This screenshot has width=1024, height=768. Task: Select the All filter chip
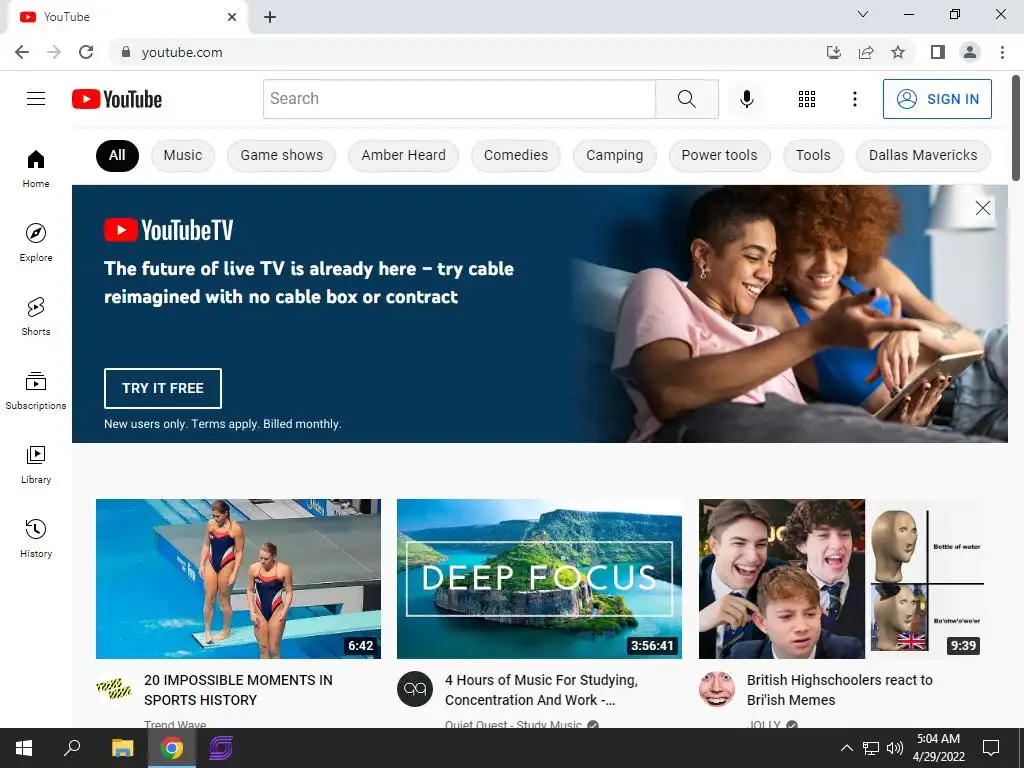pyautogui.click(x=117, y=155)
